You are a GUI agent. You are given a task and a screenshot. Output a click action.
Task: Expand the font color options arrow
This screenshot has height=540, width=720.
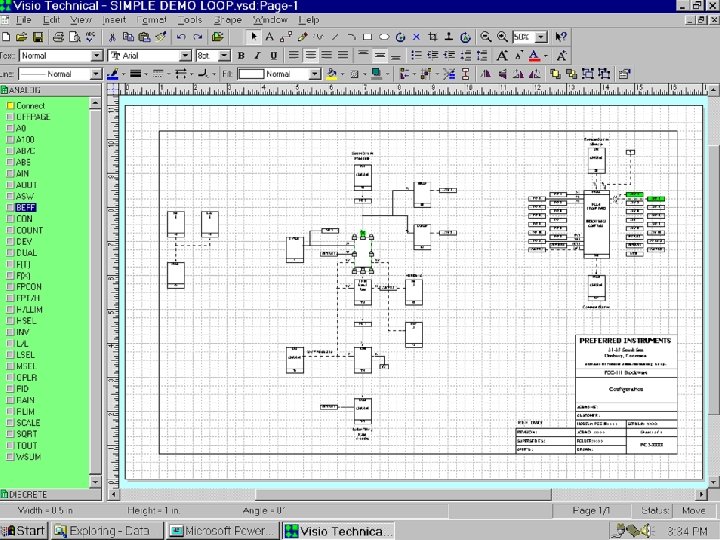546,56
